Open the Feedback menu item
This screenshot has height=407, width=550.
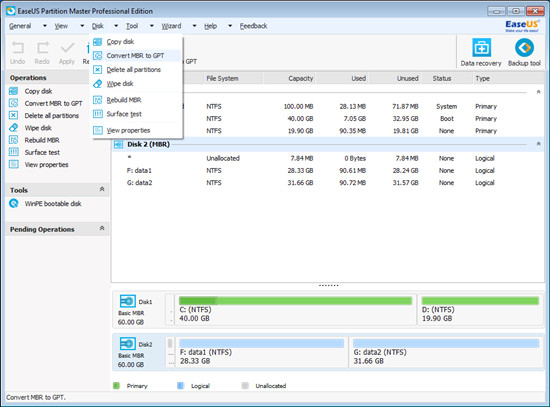click(253, 26)
